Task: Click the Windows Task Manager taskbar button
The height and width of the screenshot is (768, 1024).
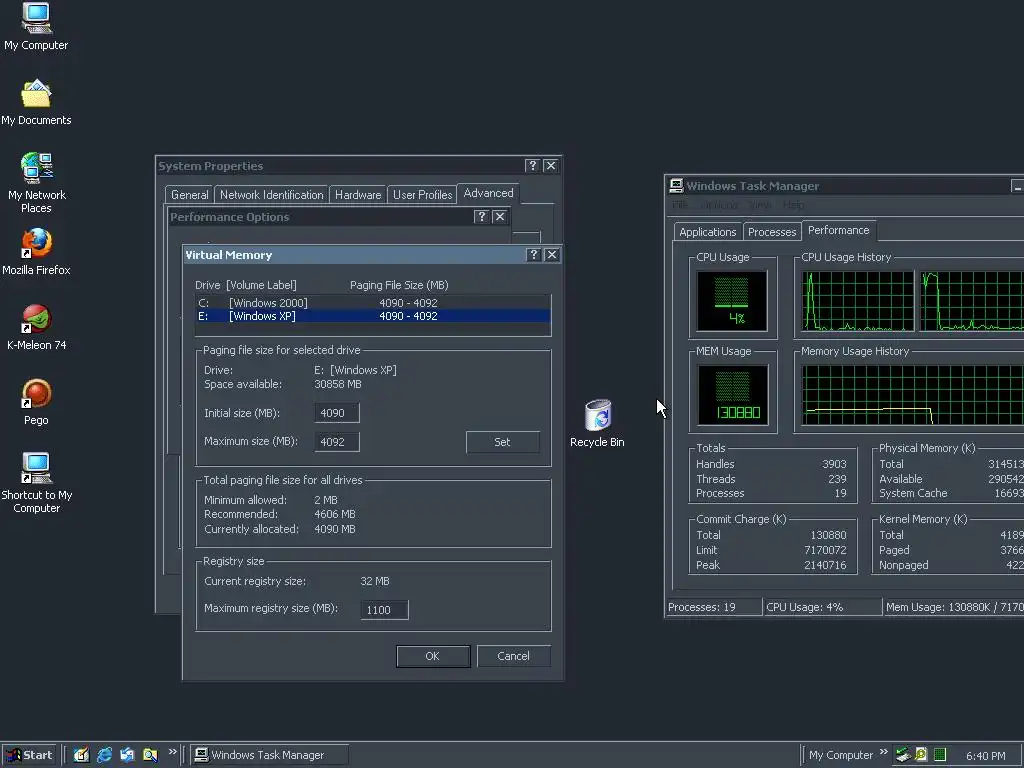Action: [270, 755]
